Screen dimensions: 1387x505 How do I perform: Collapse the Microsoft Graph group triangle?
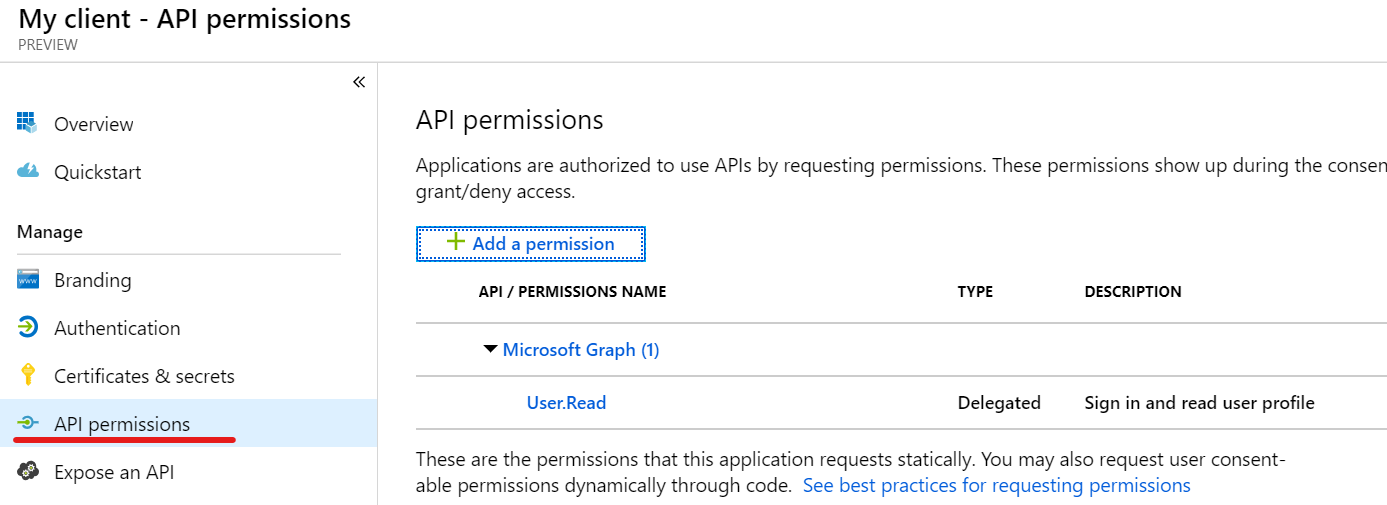(490, 349)
